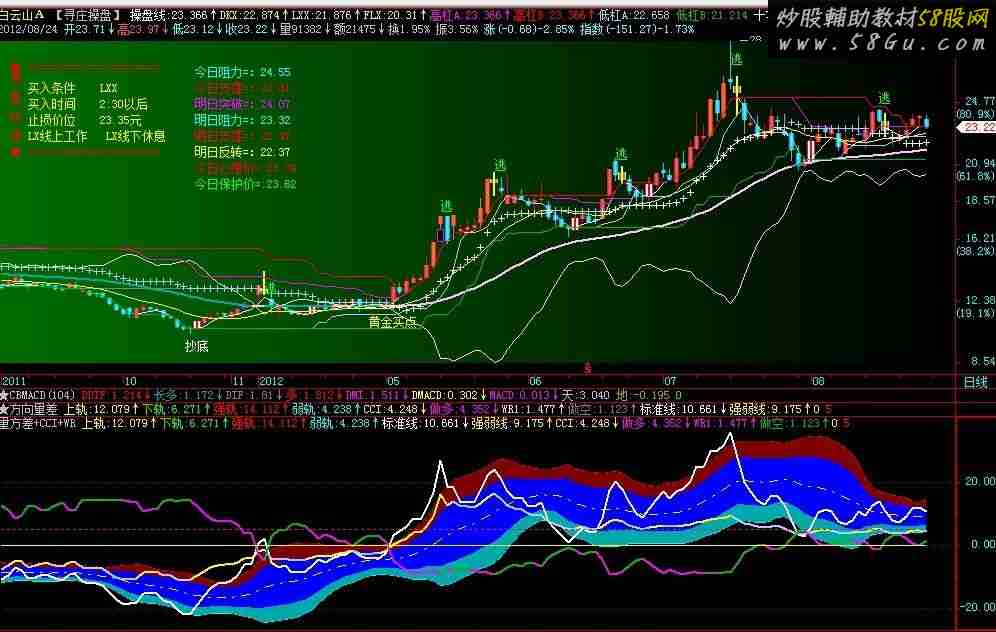Click the DMACD:0.302 value
Screen dimensions: 996x632
coord(447,395)
